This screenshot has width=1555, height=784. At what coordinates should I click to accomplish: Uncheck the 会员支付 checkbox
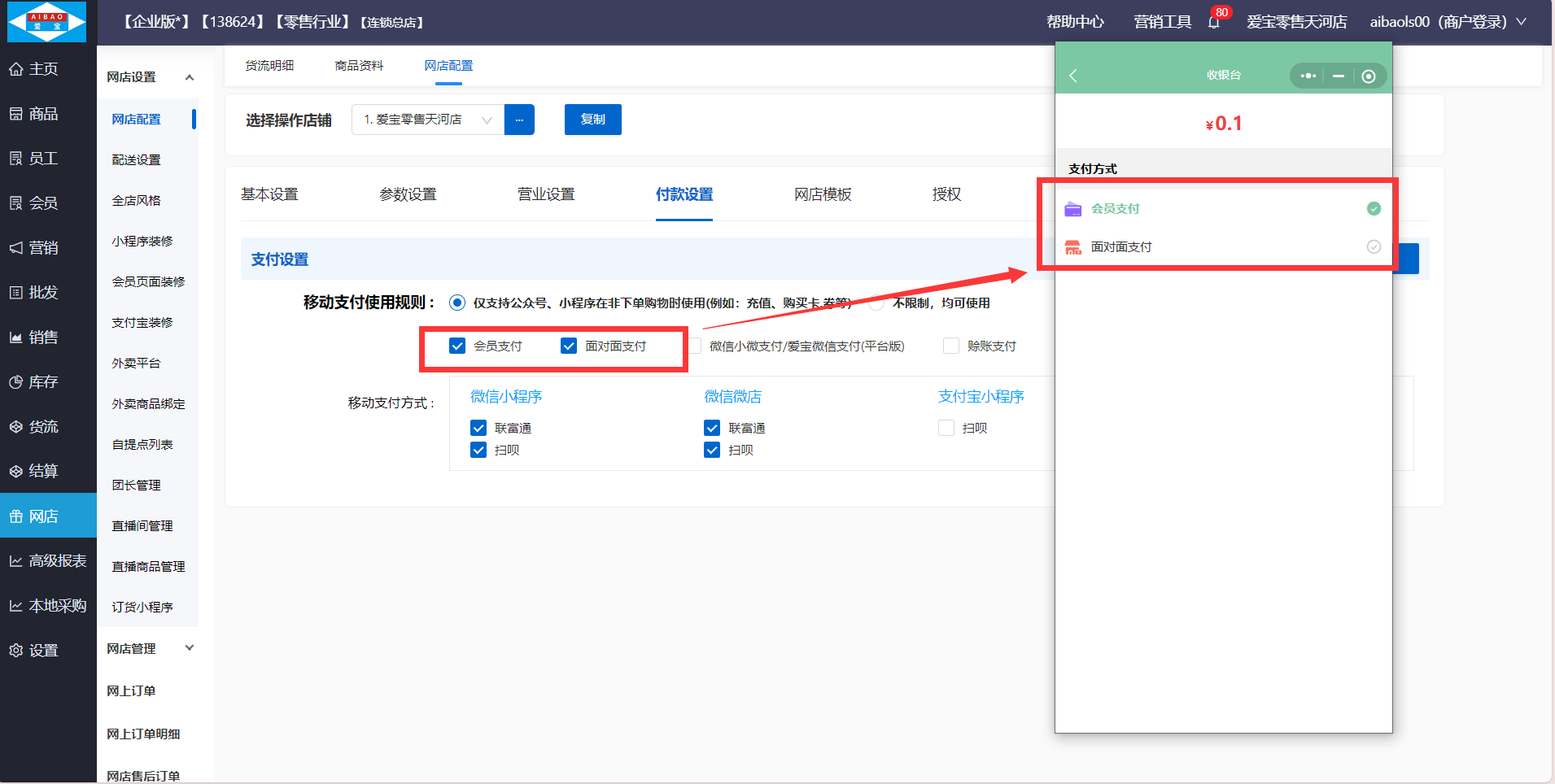(x=457, y=346)
